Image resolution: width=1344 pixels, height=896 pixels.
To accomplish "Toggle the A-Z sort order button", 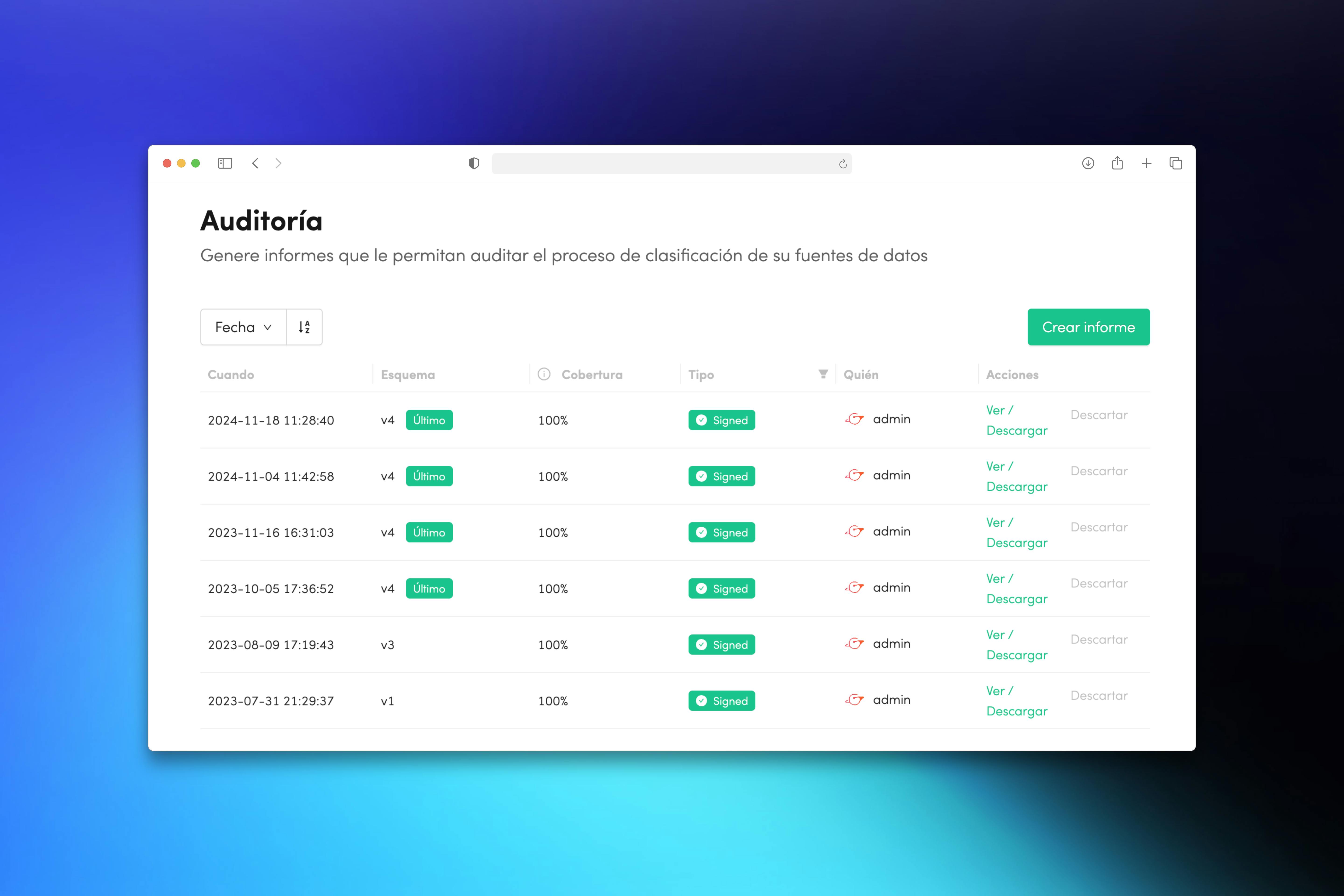I will pyautogui.click(x=304, y=327).
